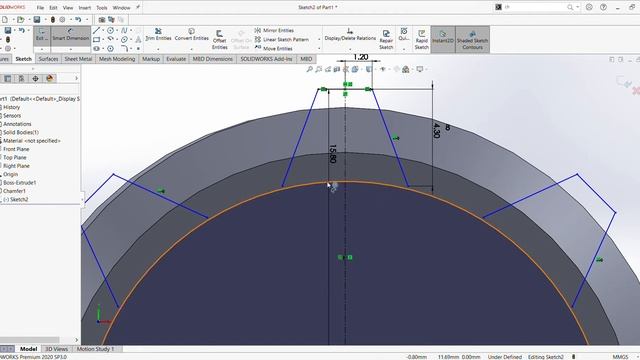Create a new document icon
The image size is (640, 360).
click(5, 19)
